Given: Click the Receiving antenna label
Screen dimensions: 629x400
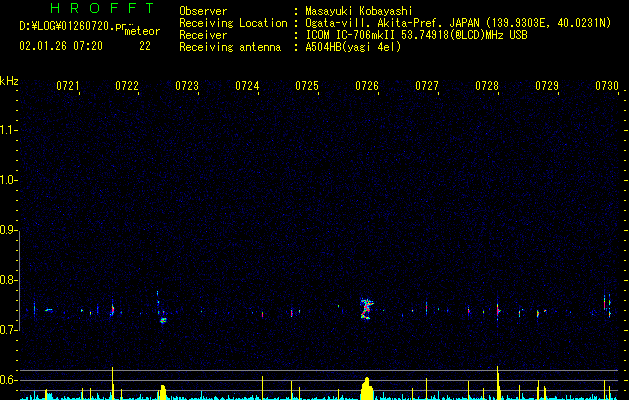Looking at the screenshot, I should point(230,47).
